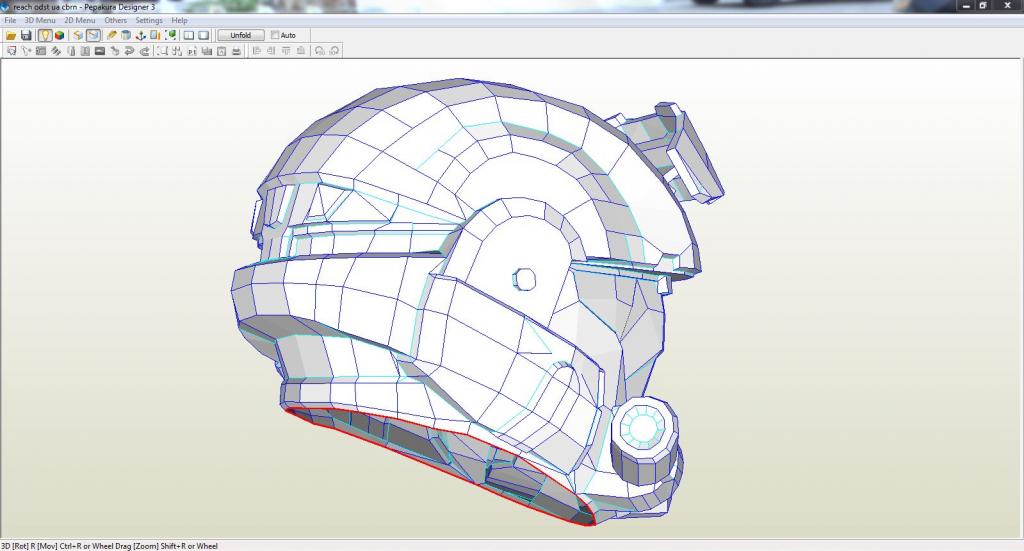Viewport: 1024px width, 551px height.
Task: Restore the window with the title bar restore button
Action: [x=983, y=5]
